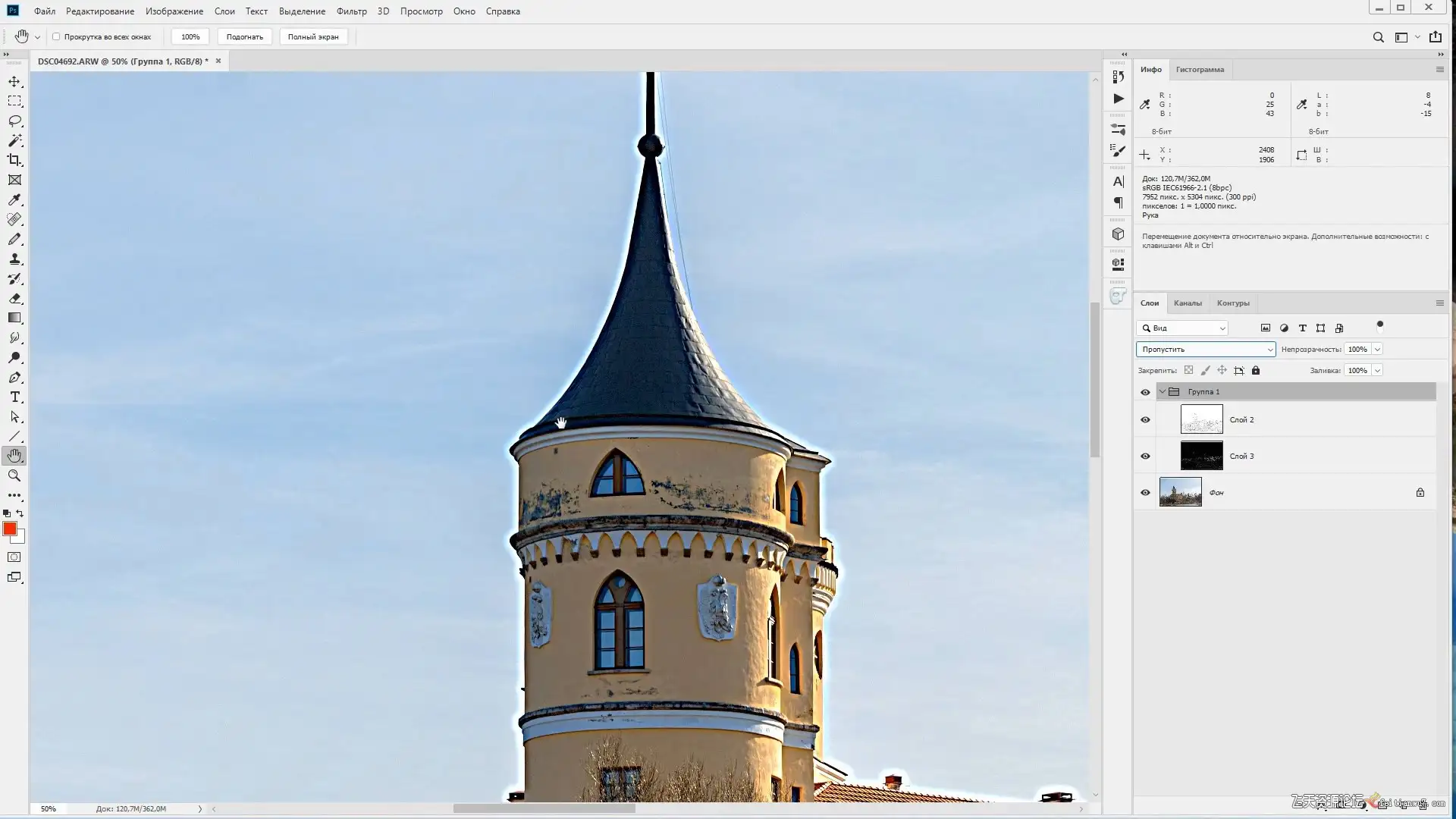The width and height of the screenshot is (1456, 819).
Task: Click the Полный экран button
Action: 313,36
